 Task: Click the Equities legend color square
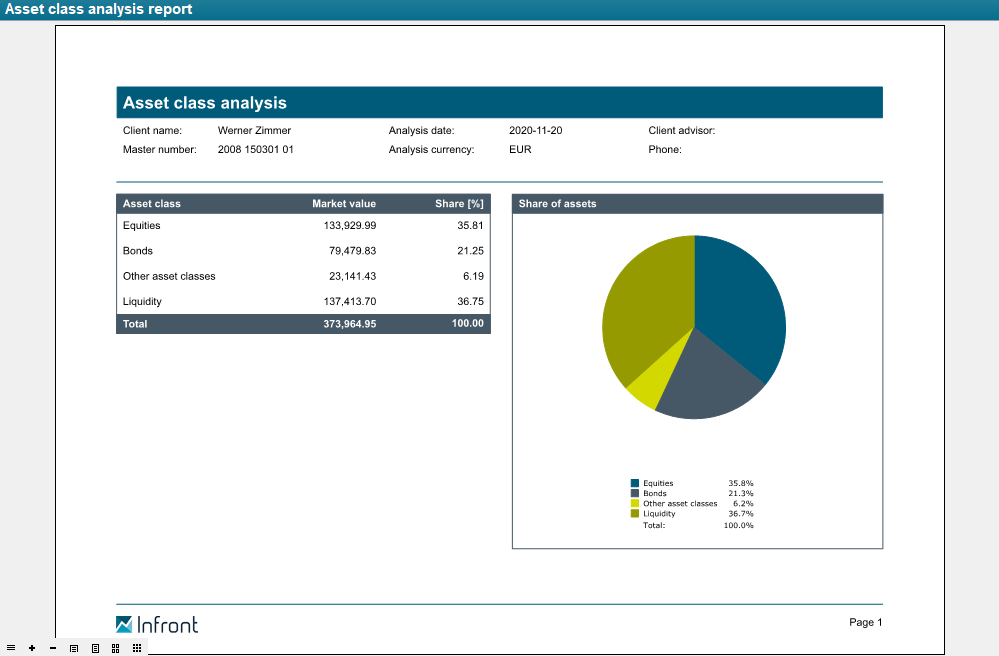(634, 483)
